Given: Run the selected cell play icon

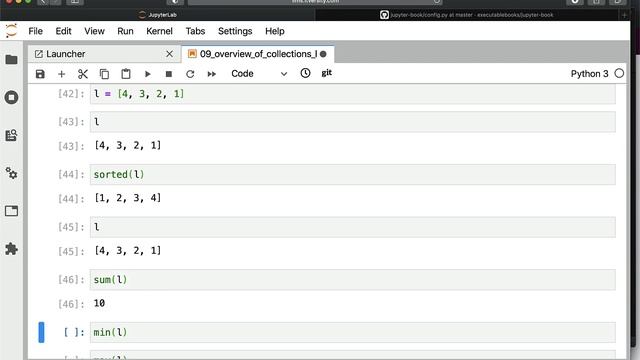Looking at the screenshot, I should click(x=147, y=74).
